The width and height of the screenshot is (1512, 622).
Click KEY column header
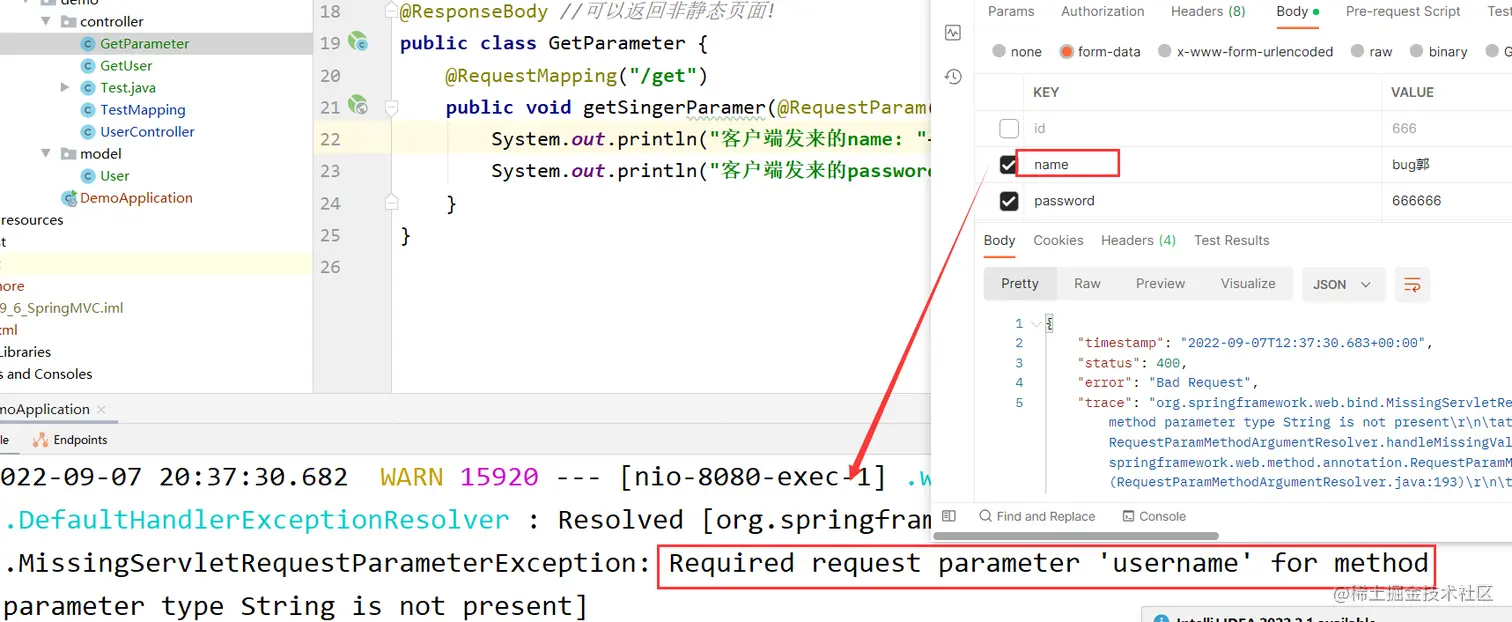[x=1046, y=92]
